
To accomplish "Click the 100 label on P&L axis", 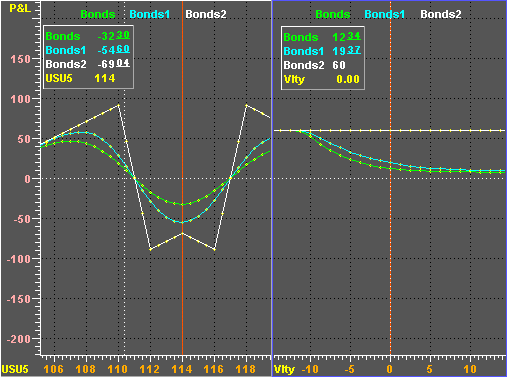I will (20, 99).
